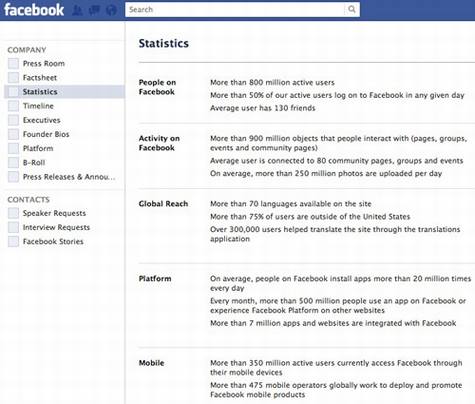Go to B-Roll page
The width and height of the screenshot is (475, 404).
tap(34, 163)
